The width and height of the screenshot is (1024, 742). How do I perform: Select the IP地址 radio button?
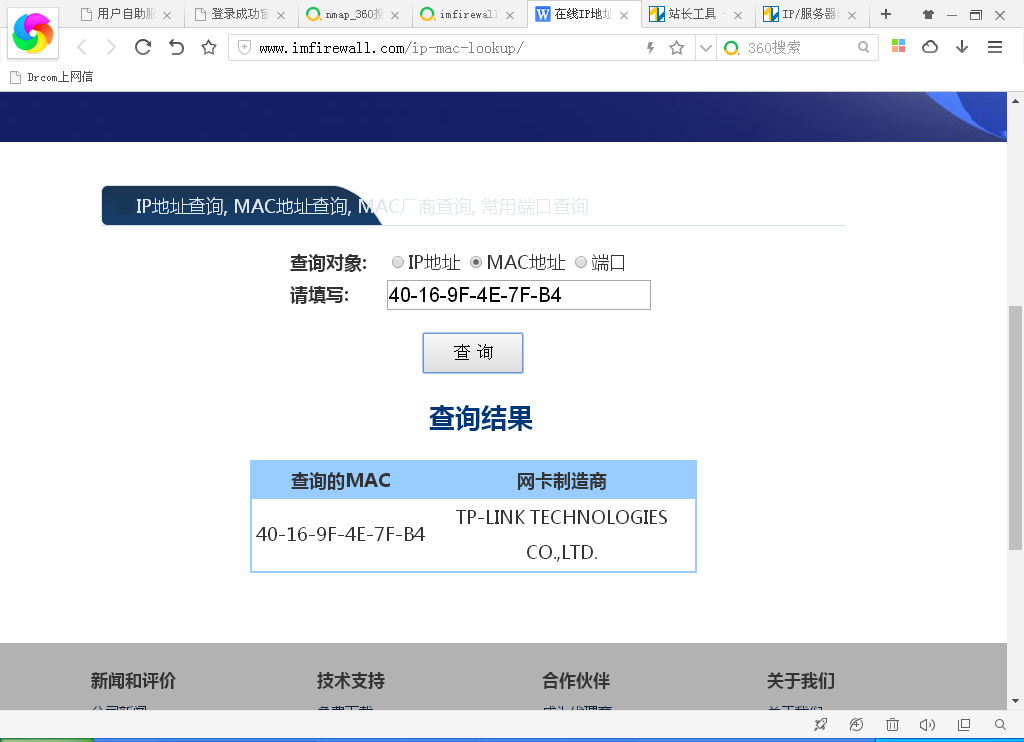(x=398, y=262)
